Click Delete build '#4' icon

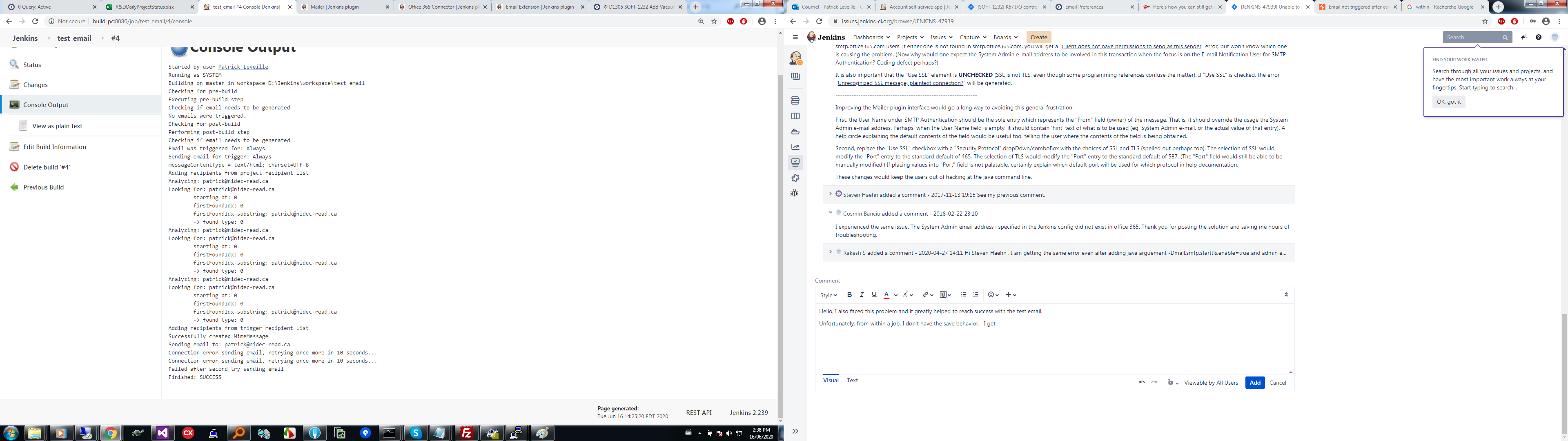(x=14, y=167)
